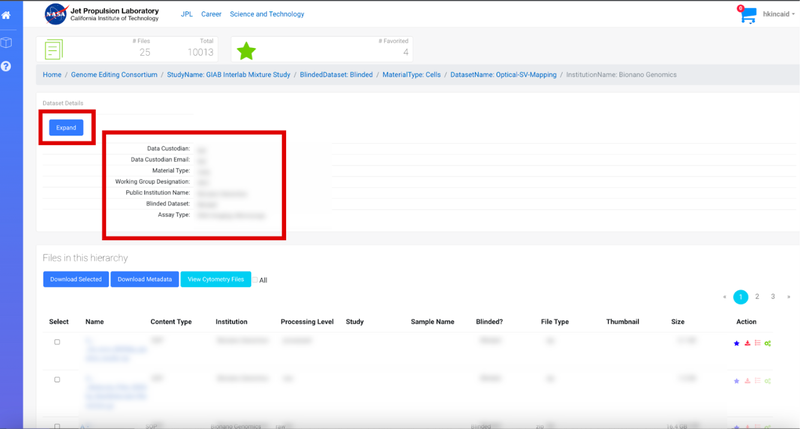800x429 pixels.
Task: Click the total files count 10013
Action: [x=201, y=52]
